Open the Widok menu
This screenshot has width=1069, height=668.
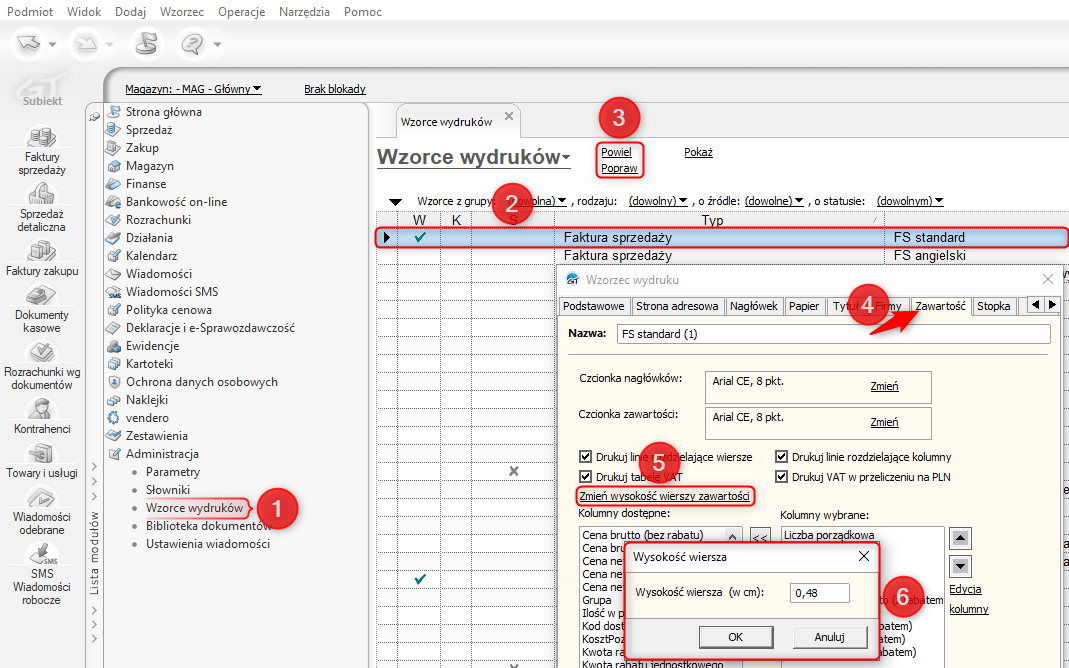(84, 12)
